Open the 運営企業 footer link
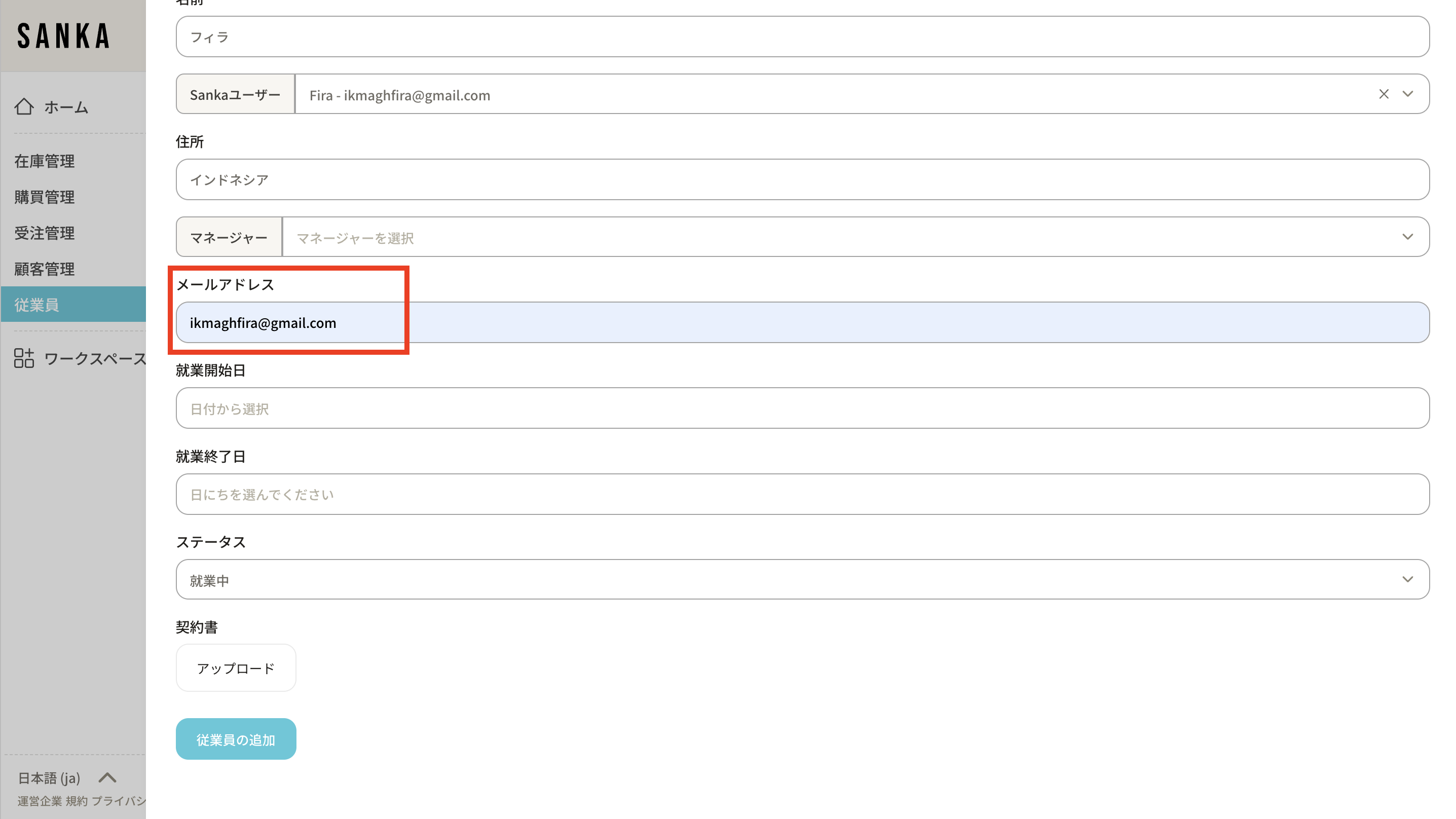This screenshot has width=1456, height=819. (x=40, y=801)
